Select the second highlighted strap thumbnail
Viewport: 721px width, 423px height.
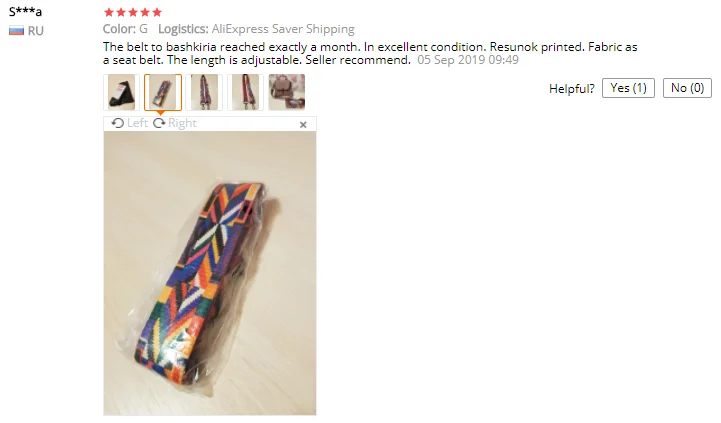pyautogui.click(x=163, y=92)
